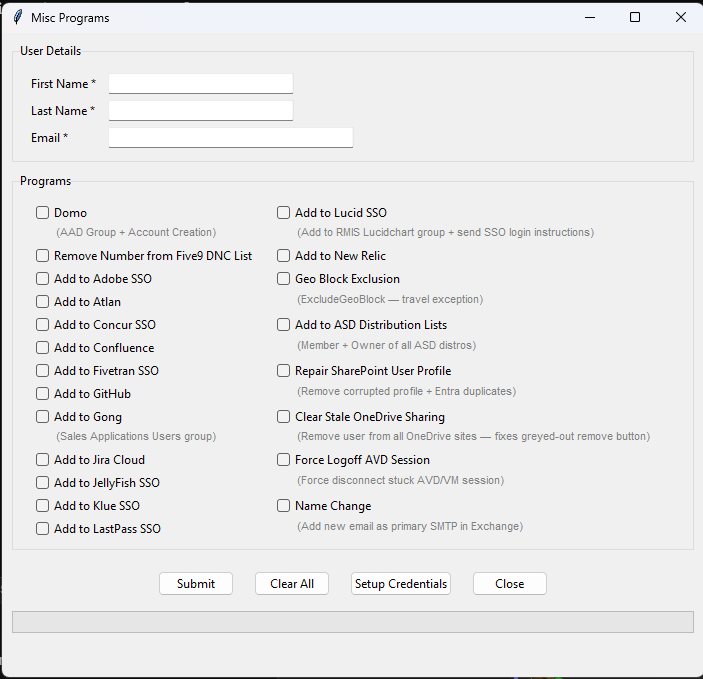Check Add to Concur SSO

[43, 324]
